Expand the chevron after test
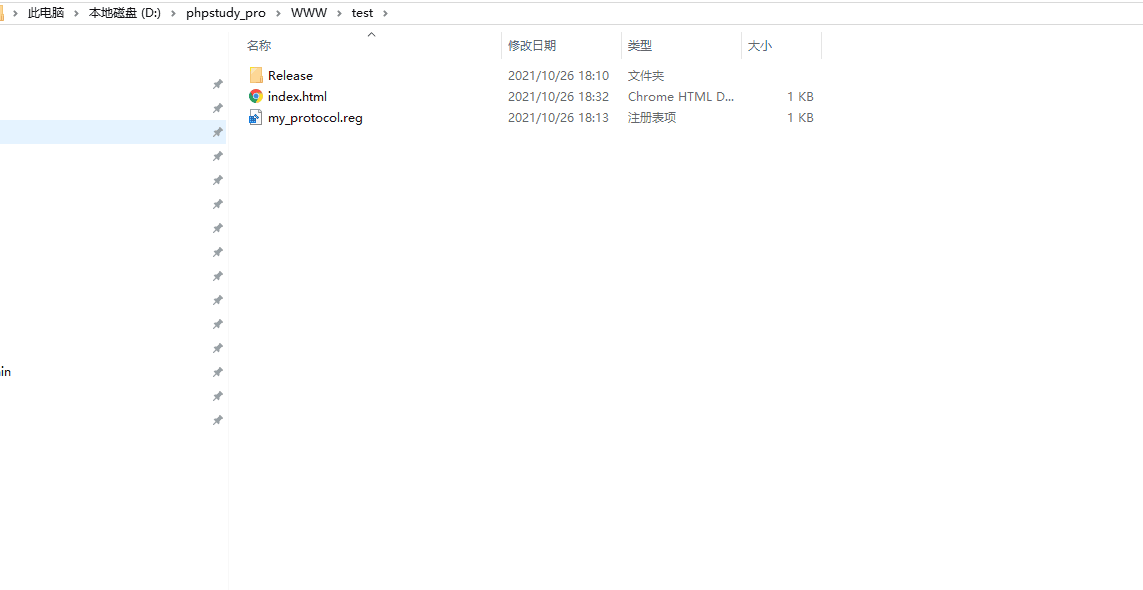 click(384, 13)
